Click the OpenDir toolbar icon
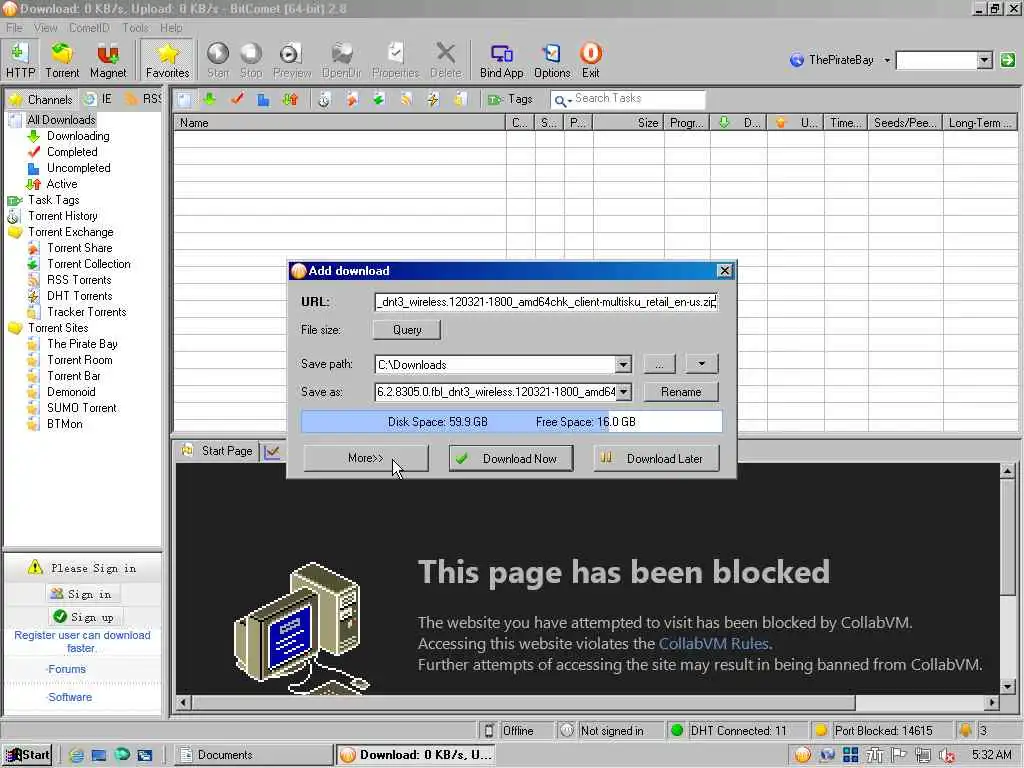This screenshot has height=768, width=1024. [x=342, y=60]
